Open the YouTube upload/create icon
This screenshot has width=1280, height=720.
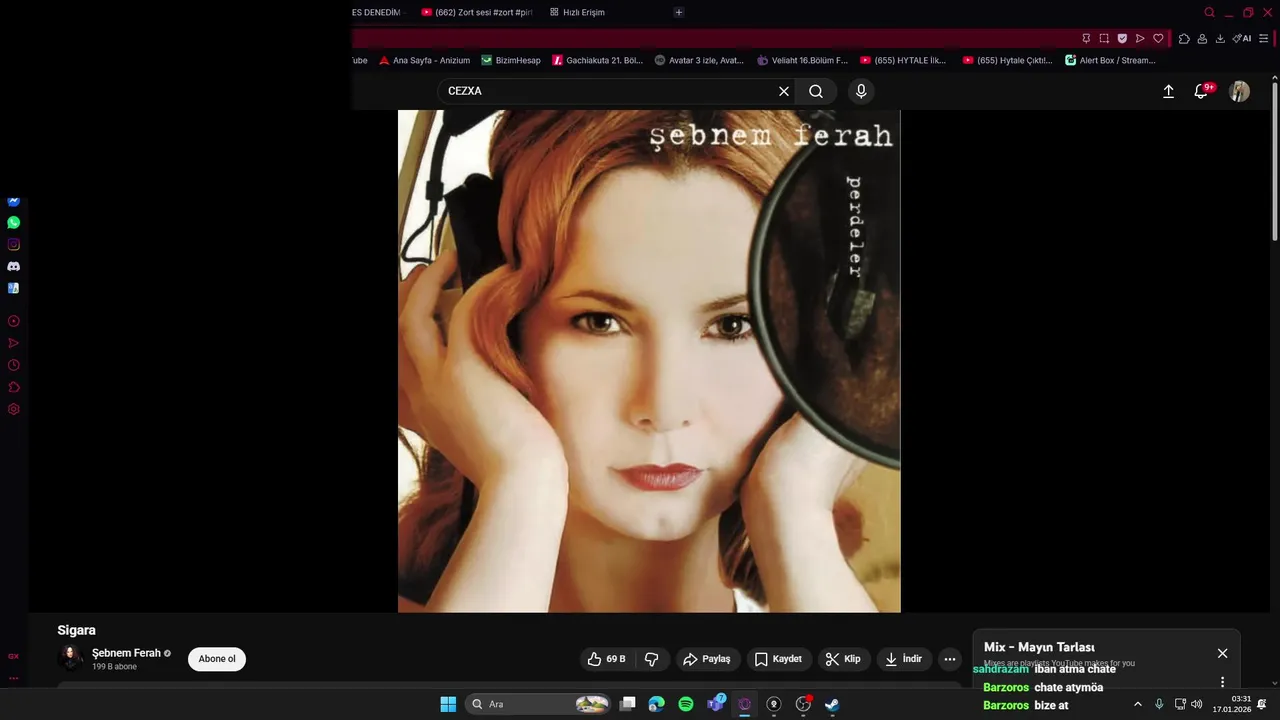(1168, 91)
